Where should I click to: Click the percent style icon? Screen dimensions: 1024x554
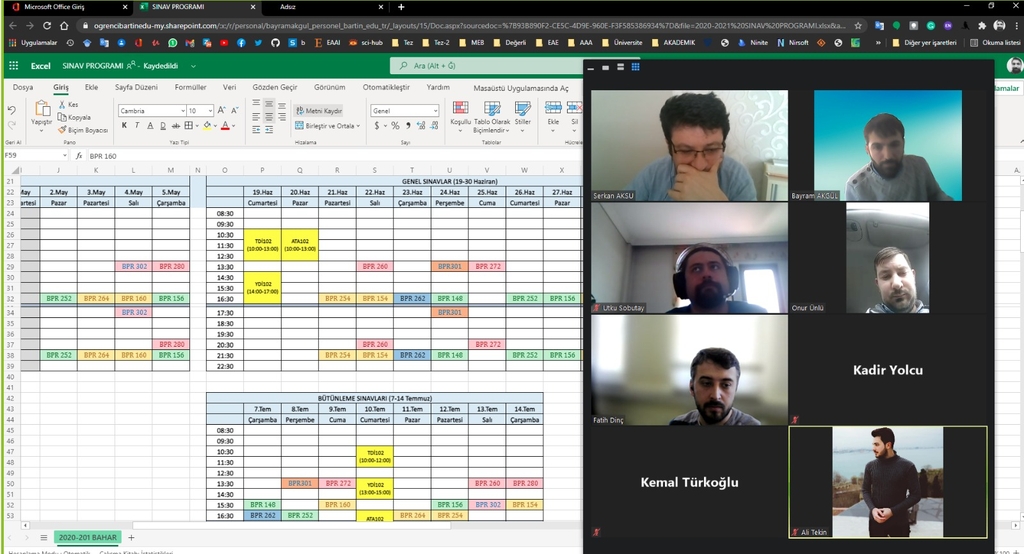[x=395, y=126]
